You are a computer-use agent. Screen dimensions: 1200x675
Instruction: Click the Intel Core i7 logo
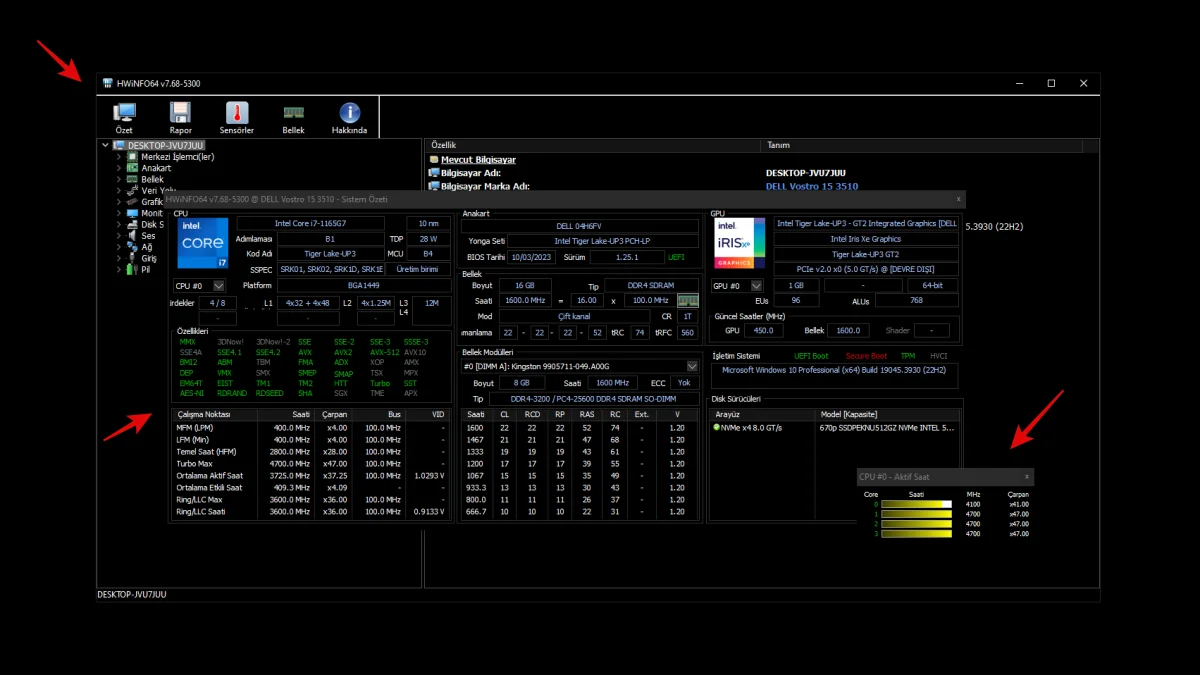(202, 244)
